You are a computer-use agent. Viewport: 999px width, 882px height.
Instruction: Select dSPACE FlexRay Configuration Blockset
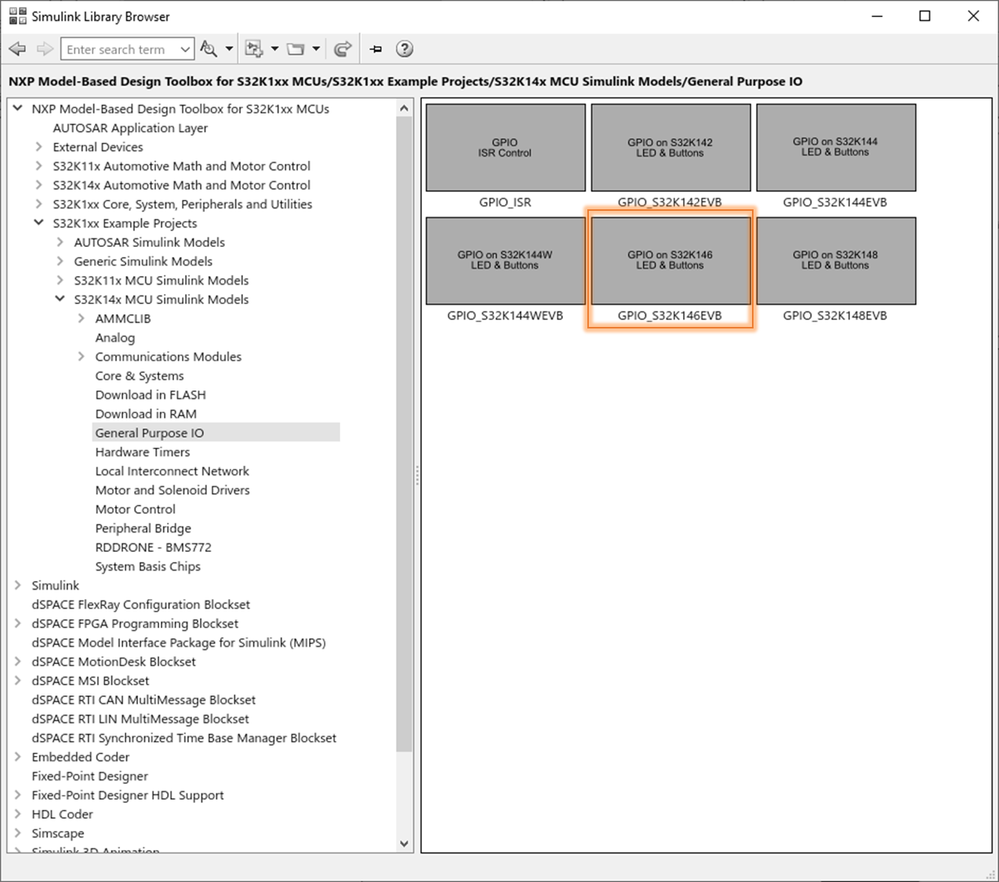click(141, 605)
